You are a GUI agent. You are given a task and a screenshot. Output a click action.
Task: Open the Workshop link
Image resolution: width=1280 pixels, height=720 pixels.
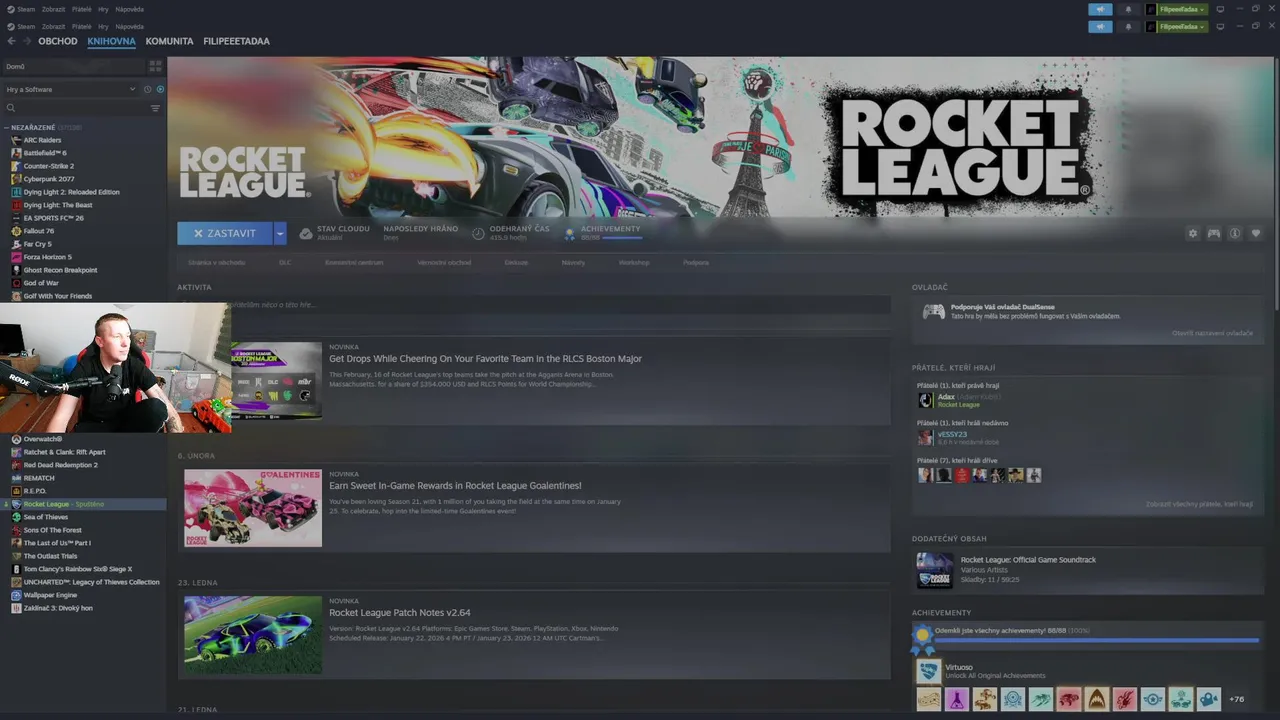tap(634, 262)
